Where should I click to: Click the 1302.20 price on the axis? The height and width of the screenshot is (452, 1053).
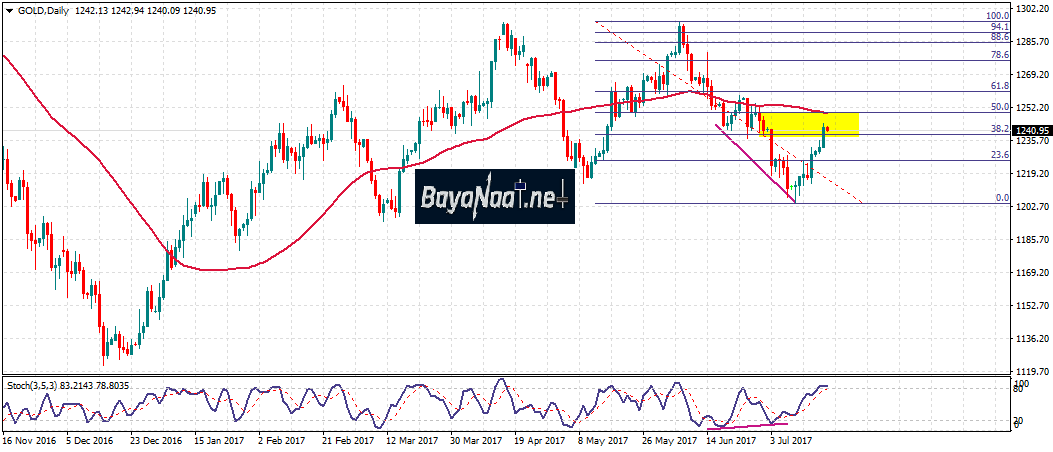[x=1032, y=8]
